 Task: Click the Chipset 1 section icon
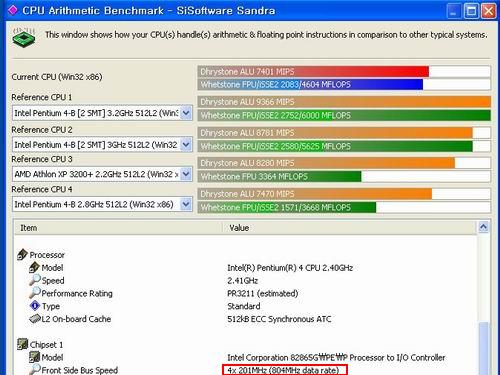click(22, 344)
